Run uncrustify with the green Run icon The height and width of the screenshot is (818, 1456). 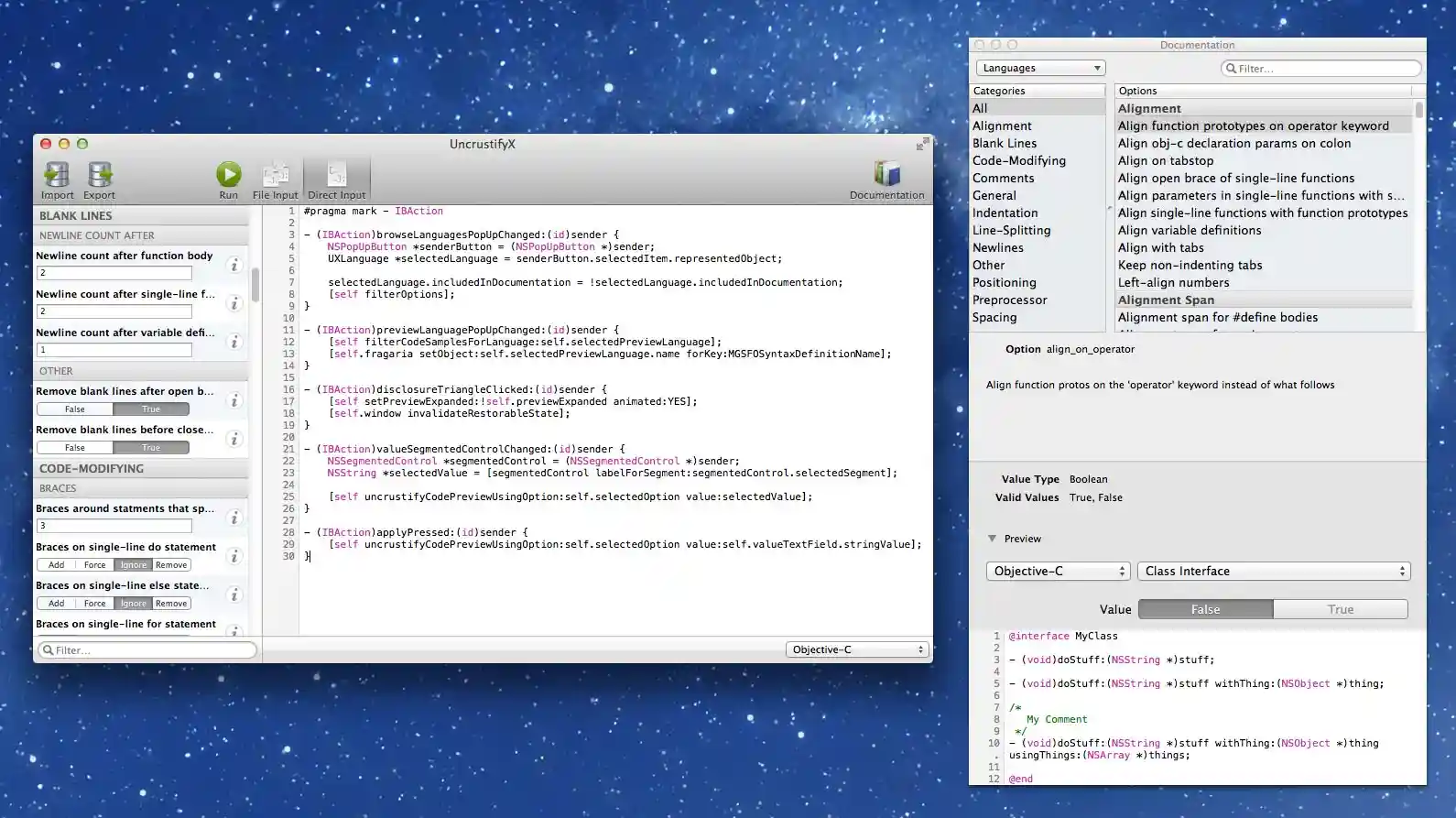point(228,180)
